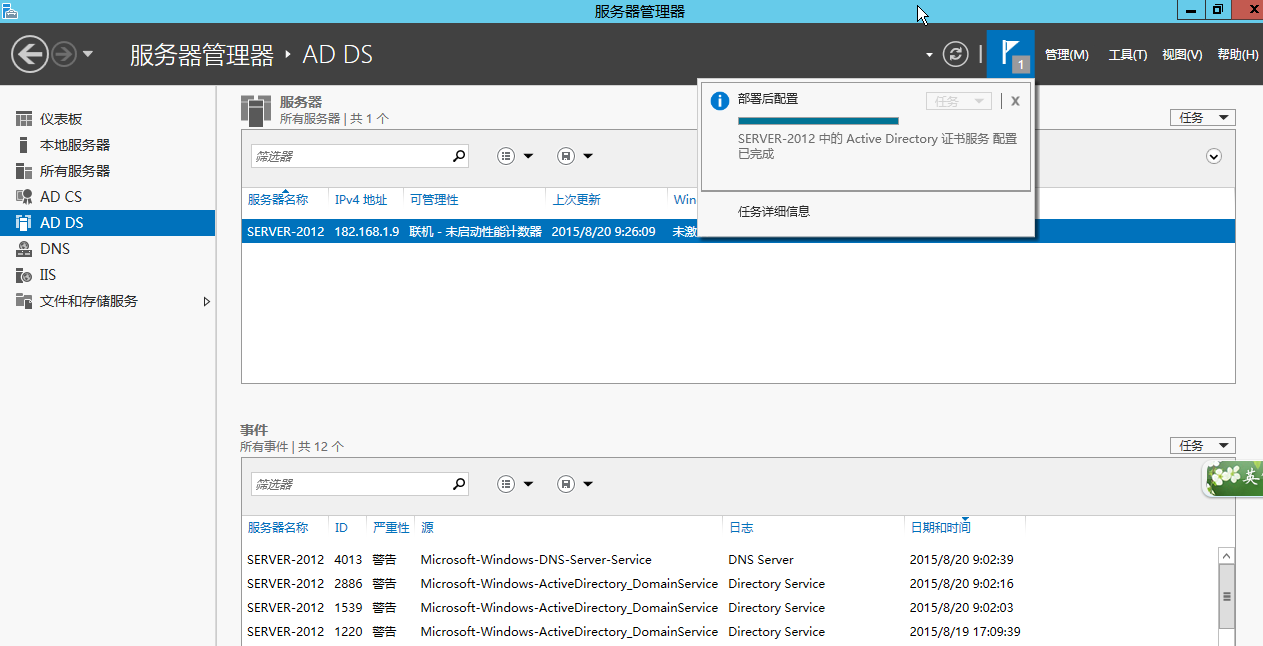Open 任务详细信息 link
This screenshot has width=1263, height=646.
pos(774,212)
